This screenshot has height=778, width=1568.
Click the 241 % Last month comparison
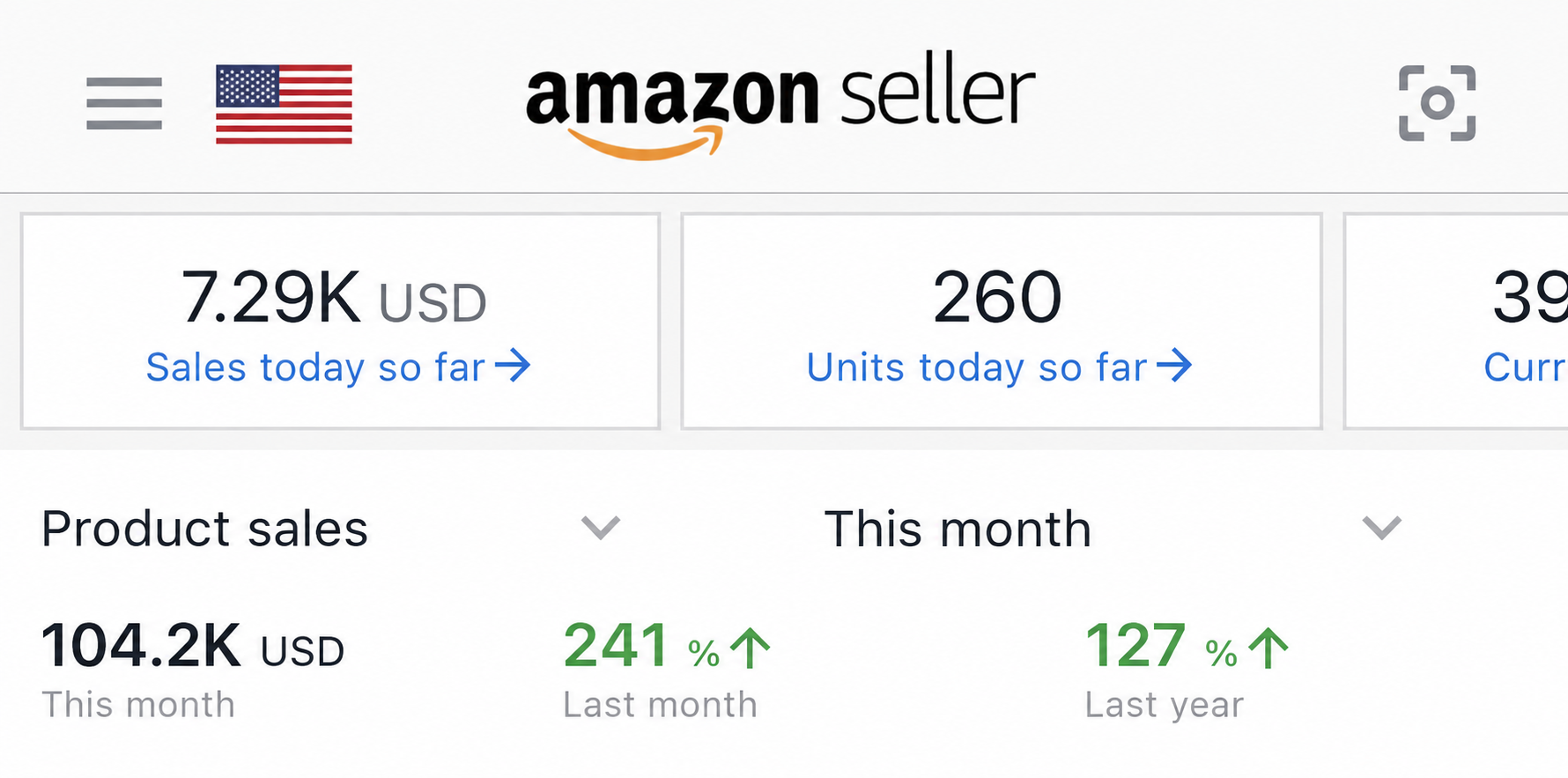[x=666, y=669]
